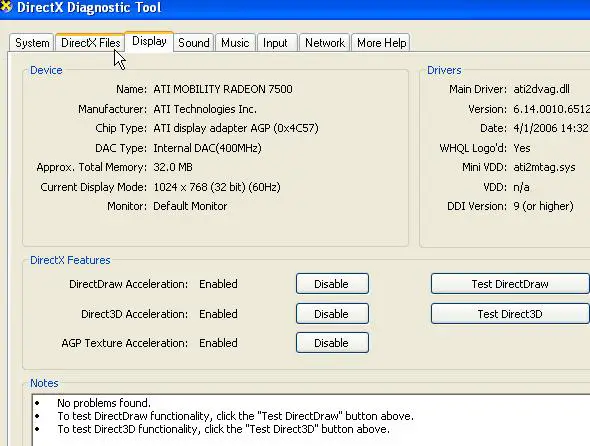
Task: Click the Device group label
Action: click(46, 70)
